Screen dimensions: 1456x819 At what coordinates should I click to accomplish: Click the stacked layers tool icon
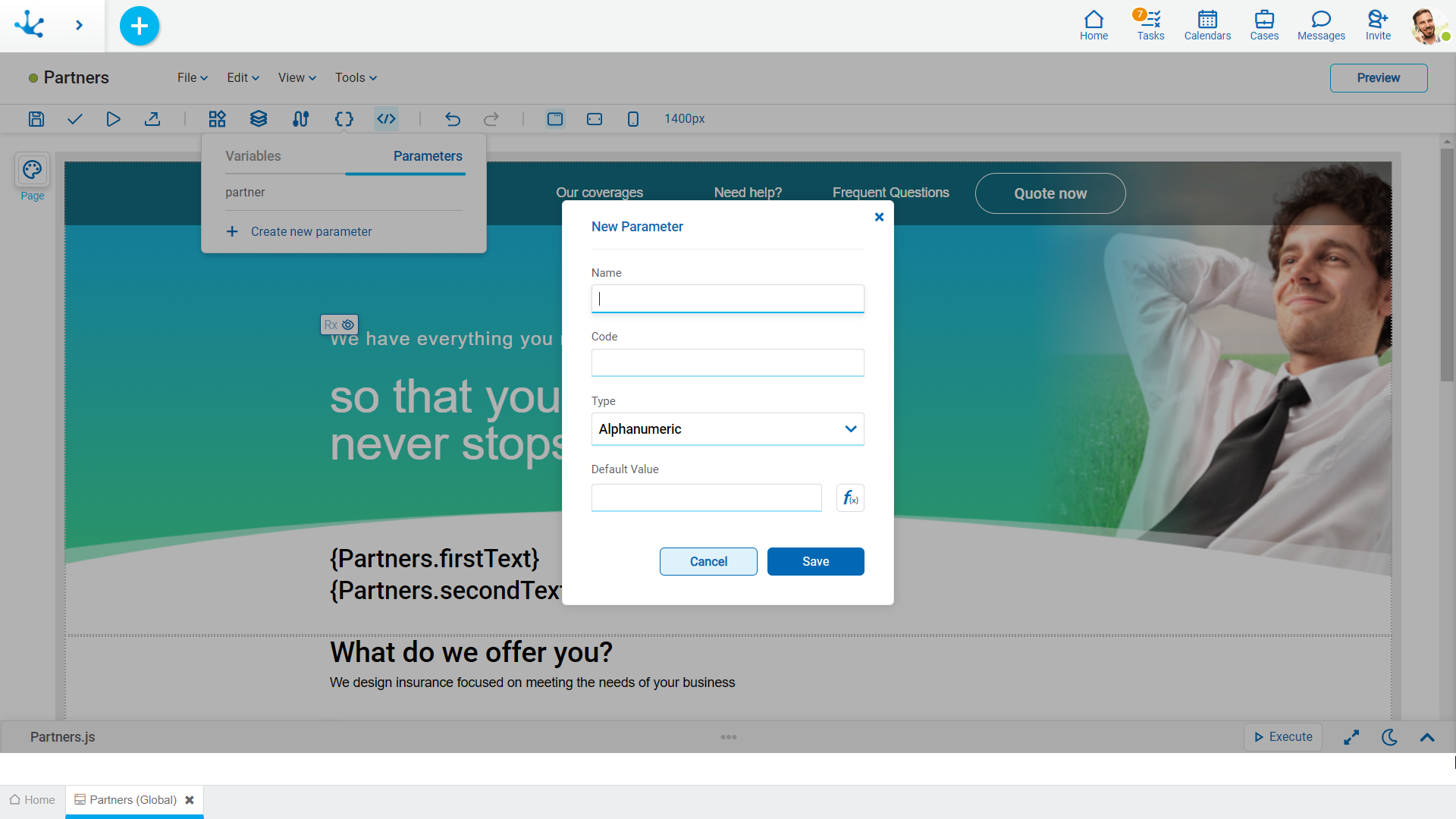coord(259,119)
